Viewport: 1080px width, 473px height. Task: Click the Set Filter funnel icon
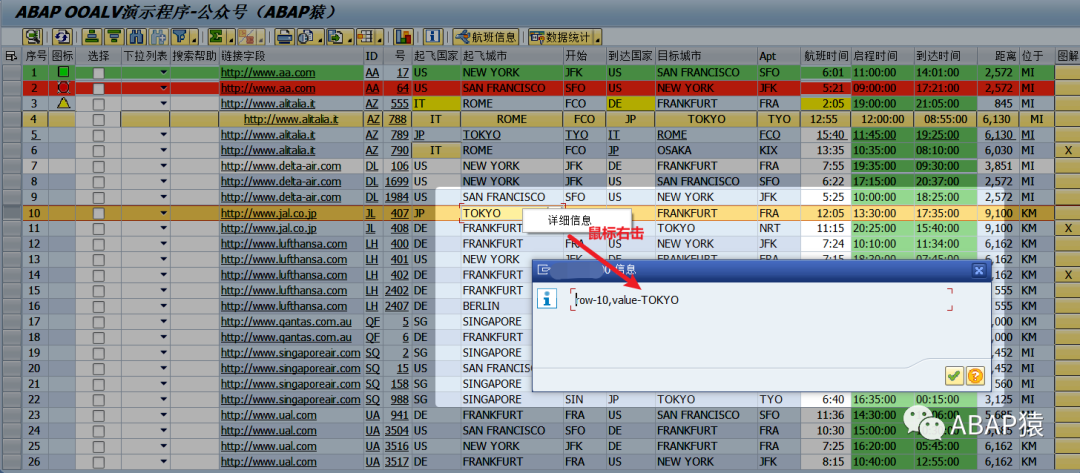(x=180, y=36)
